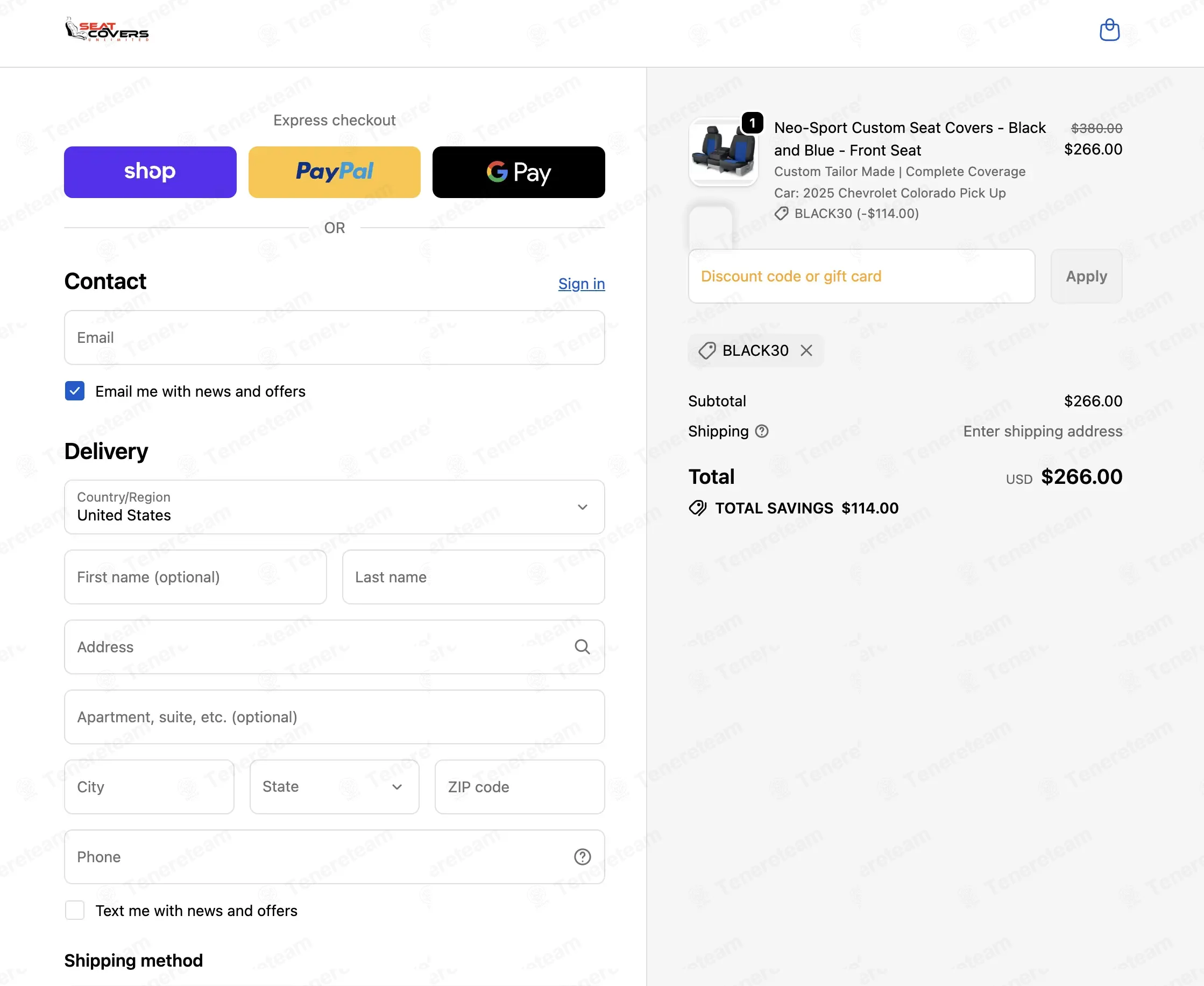This screenshot has height=986, width=1204.
Task: Open the shopping bag cart icon
Action: [1109, 30]
